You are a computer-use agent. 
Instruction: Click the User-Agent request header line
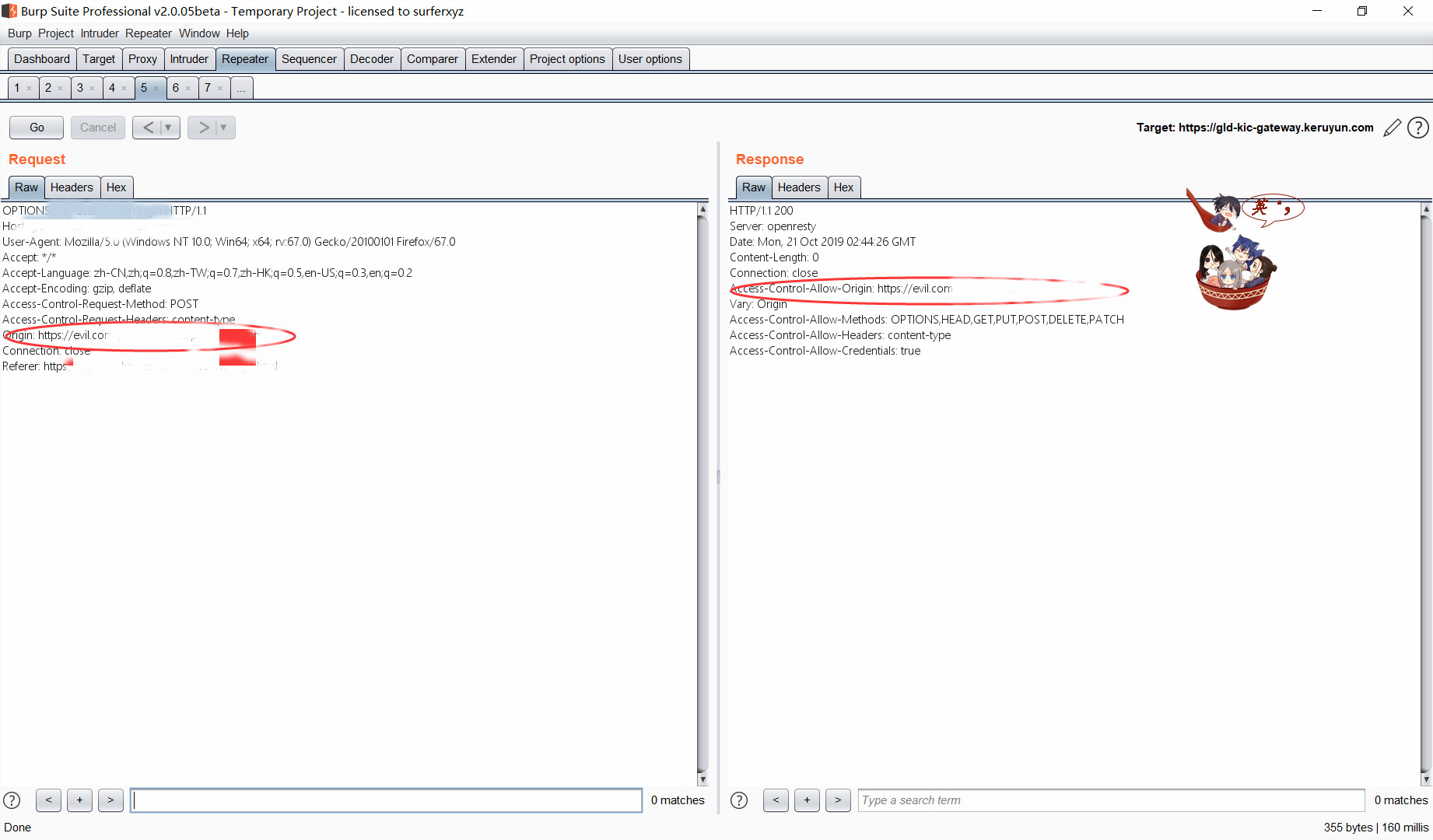(x=229, y=242)
